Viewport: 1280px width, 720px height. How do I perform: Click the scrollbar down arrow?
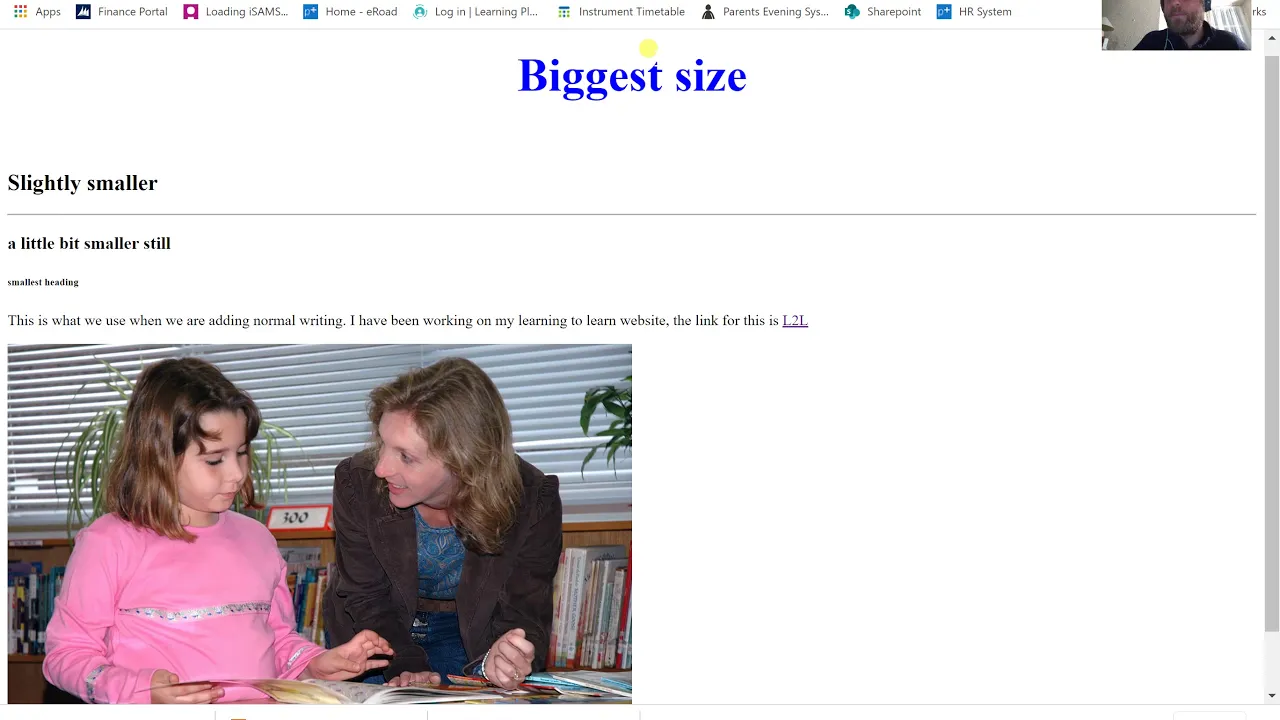coord(1272,695)
